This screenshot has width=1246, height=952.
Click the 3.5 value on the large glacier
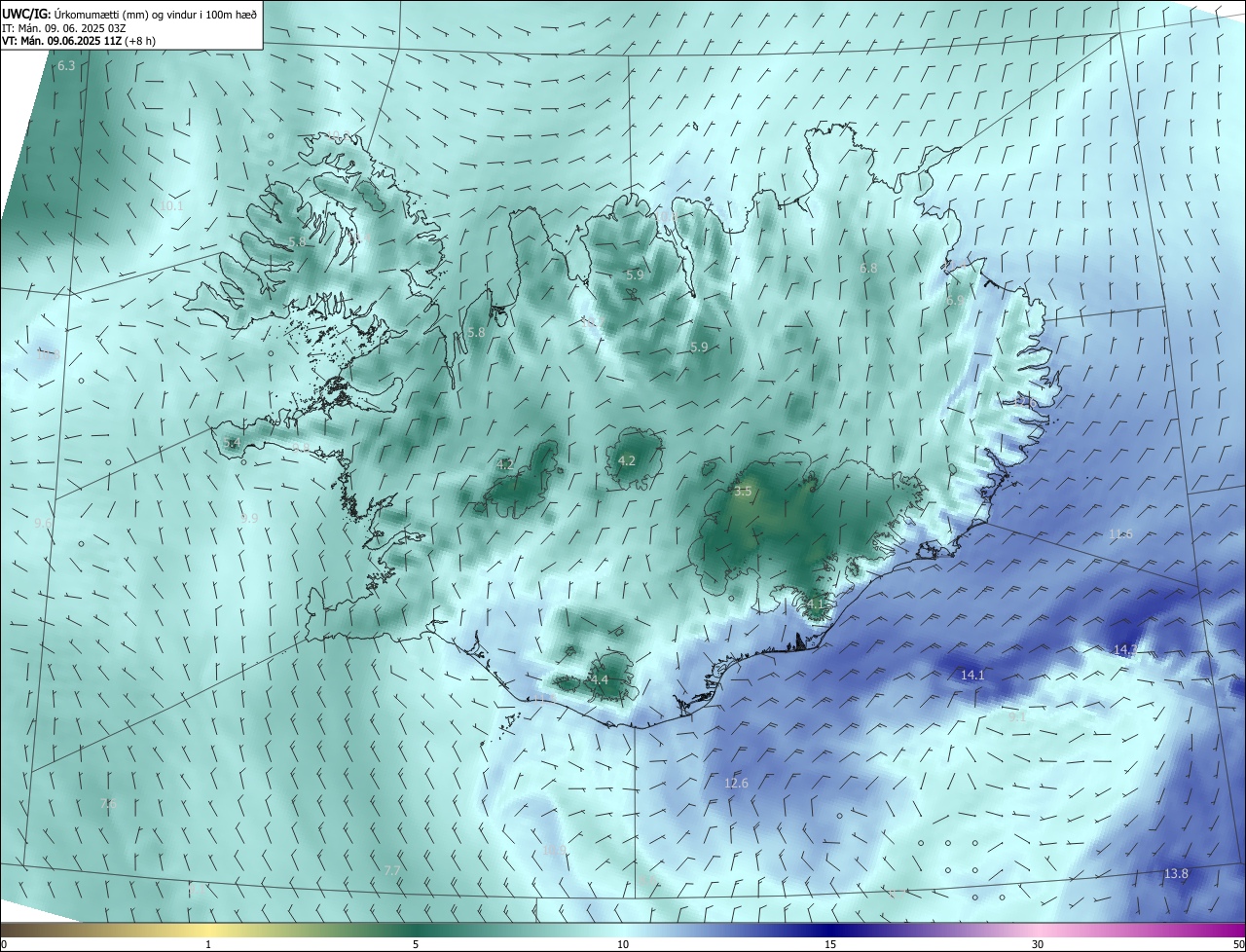click(x=743, y=492)
